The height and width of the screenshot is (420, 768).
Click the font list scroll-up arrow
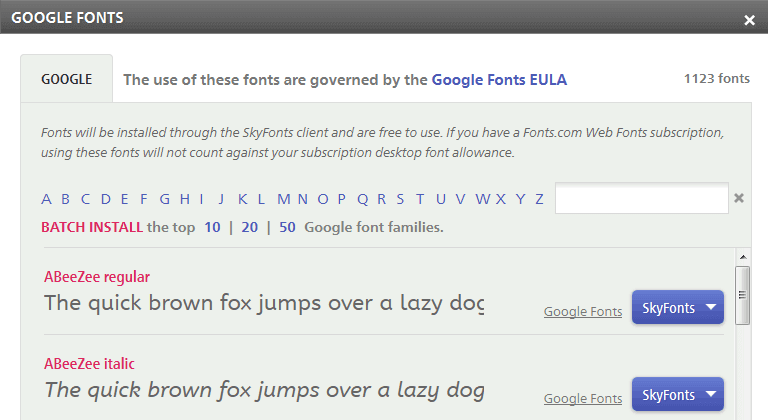(x=743, y=257)
